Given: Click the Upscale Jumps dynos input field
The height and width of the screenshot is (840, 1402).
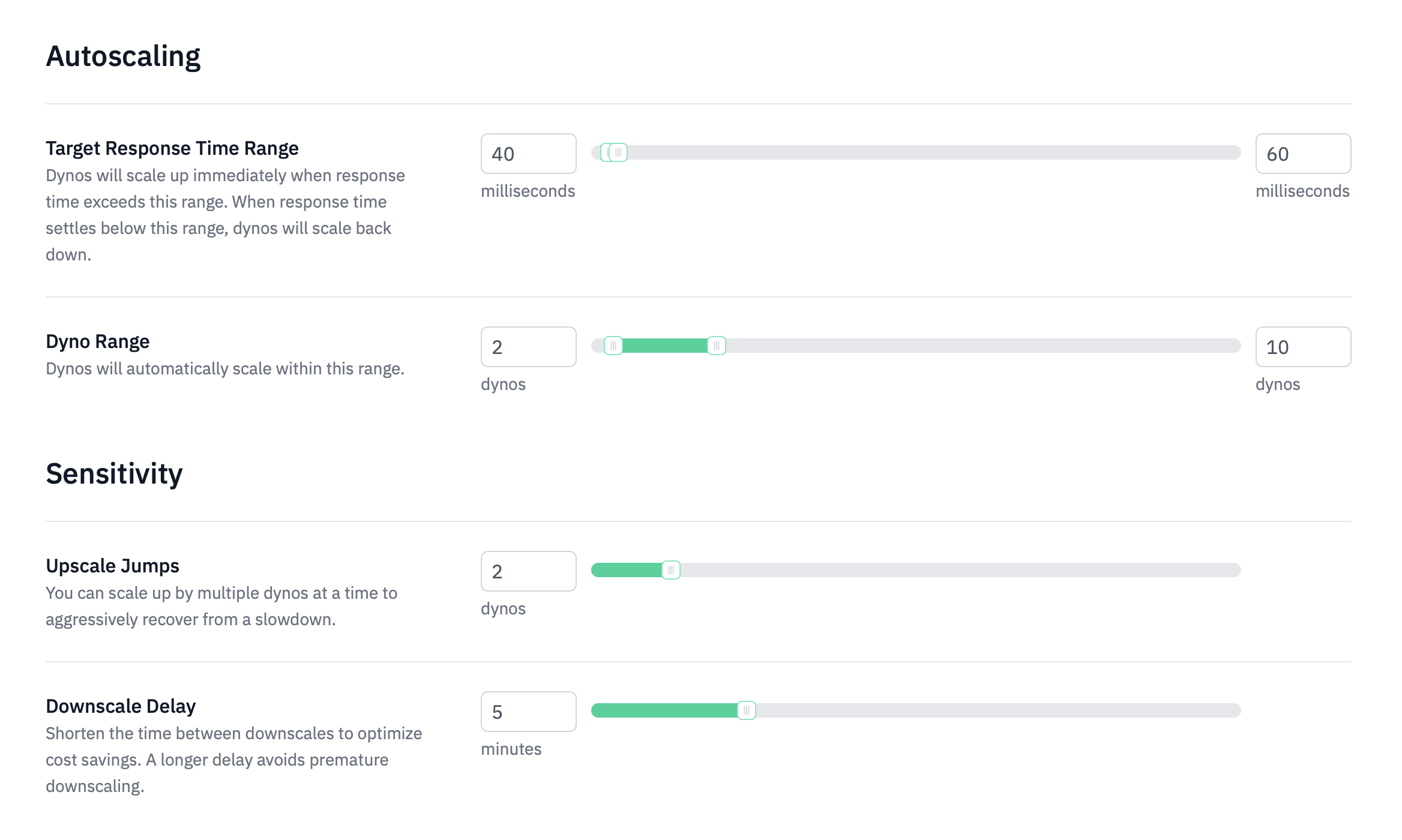Looking at the screenshot, I should [x=528, y=571].
